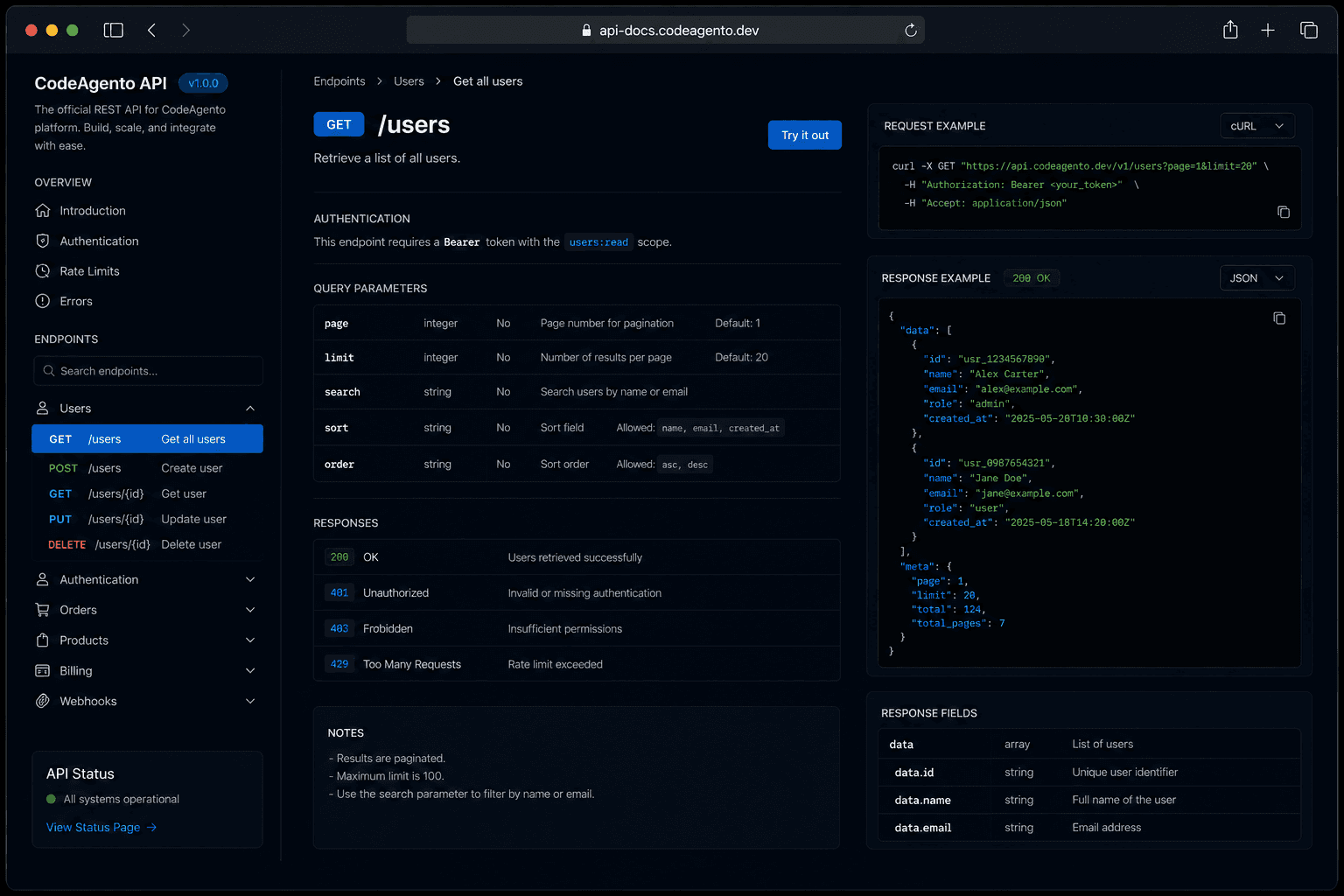The height and width of the screenshot is (896, 1344).
Task: Click the Products bag icon
Action: point(42,640)
